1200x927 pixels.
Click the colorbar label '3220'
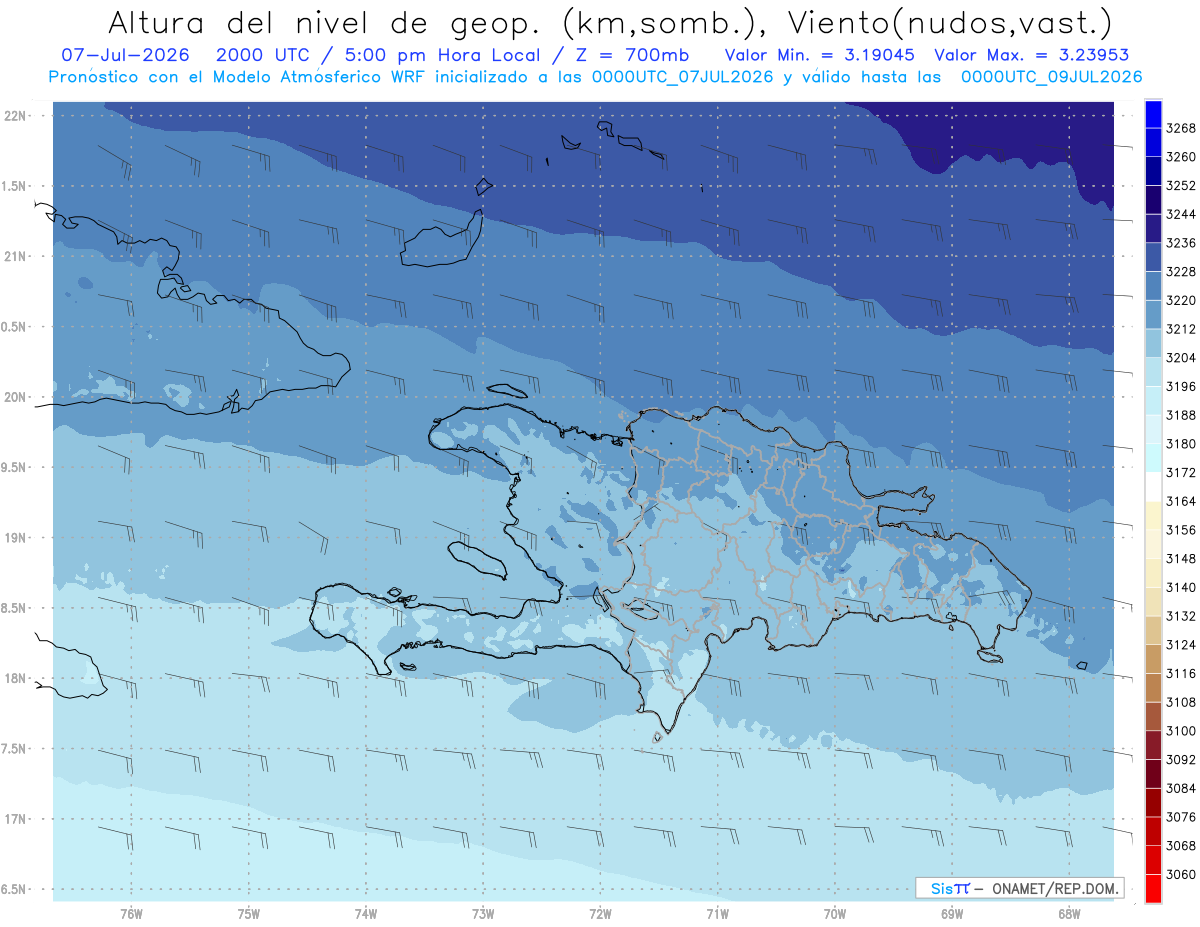[1181, 300]
